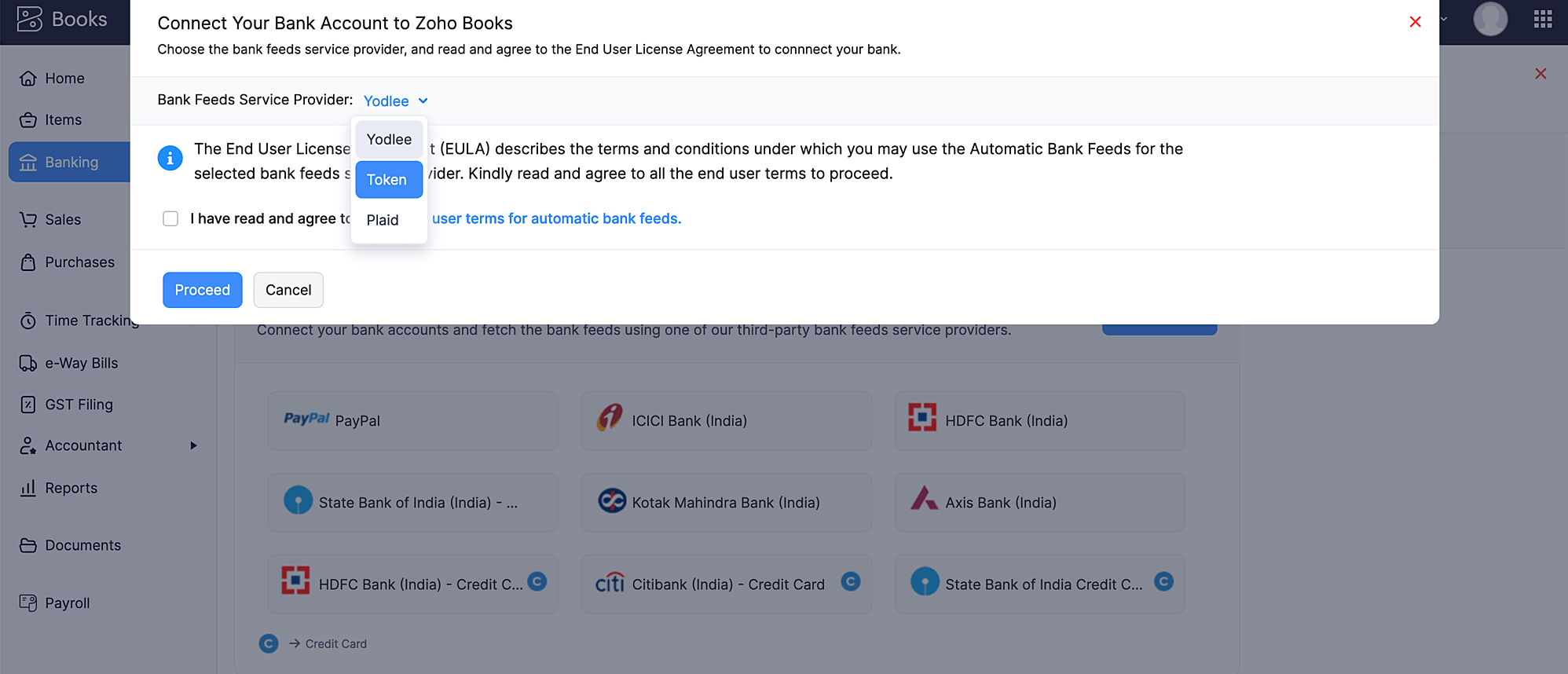Click the Zoho Books logo icon
The image size is (1568, 674).
29,19
